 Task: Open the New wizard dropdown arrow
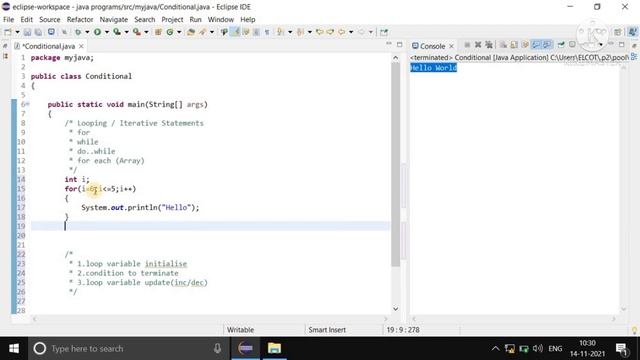click(x=17, y=32)
